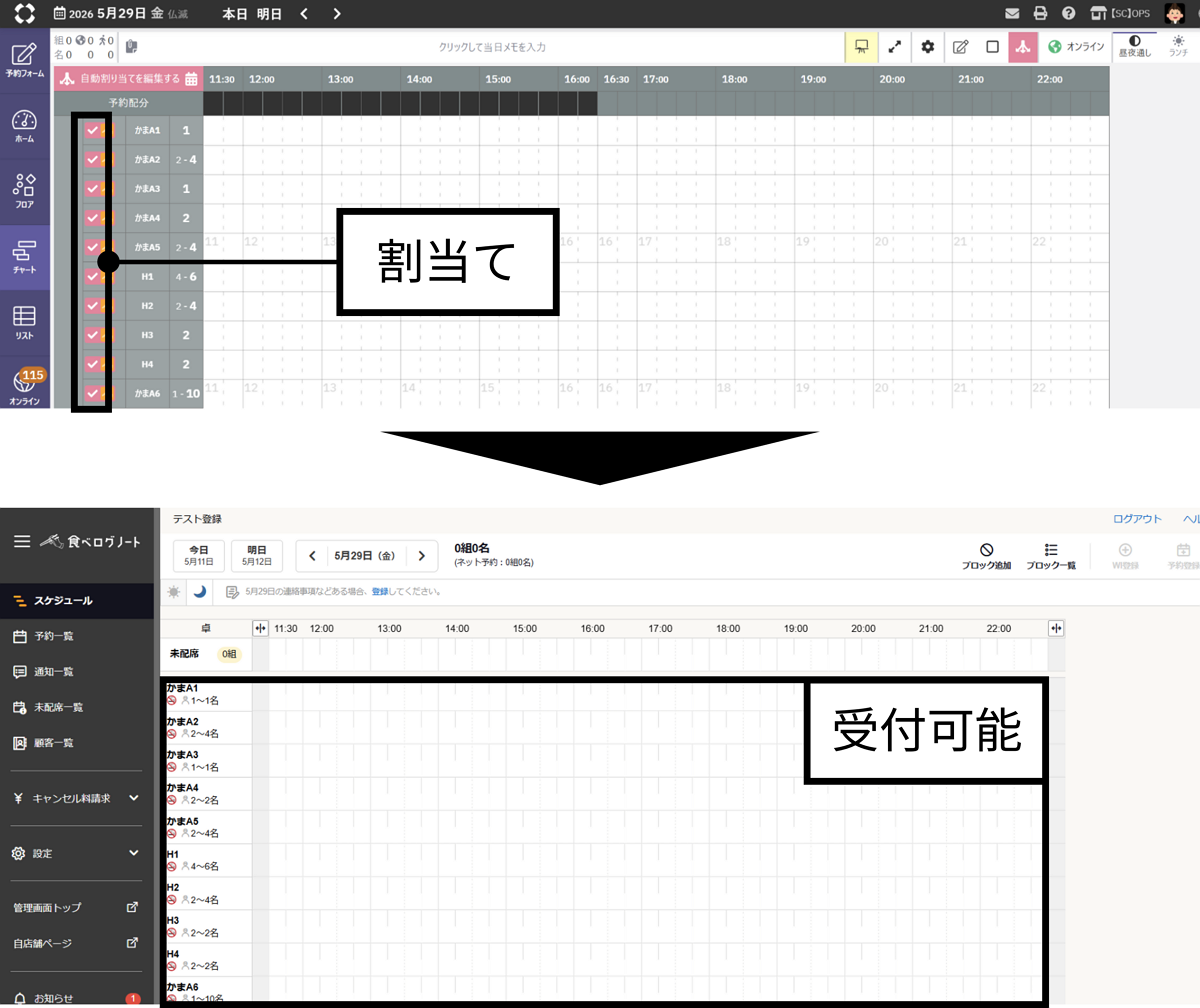Open the gear settings icon in toolbar
Screen dimensions: 1200x1008
928,47
